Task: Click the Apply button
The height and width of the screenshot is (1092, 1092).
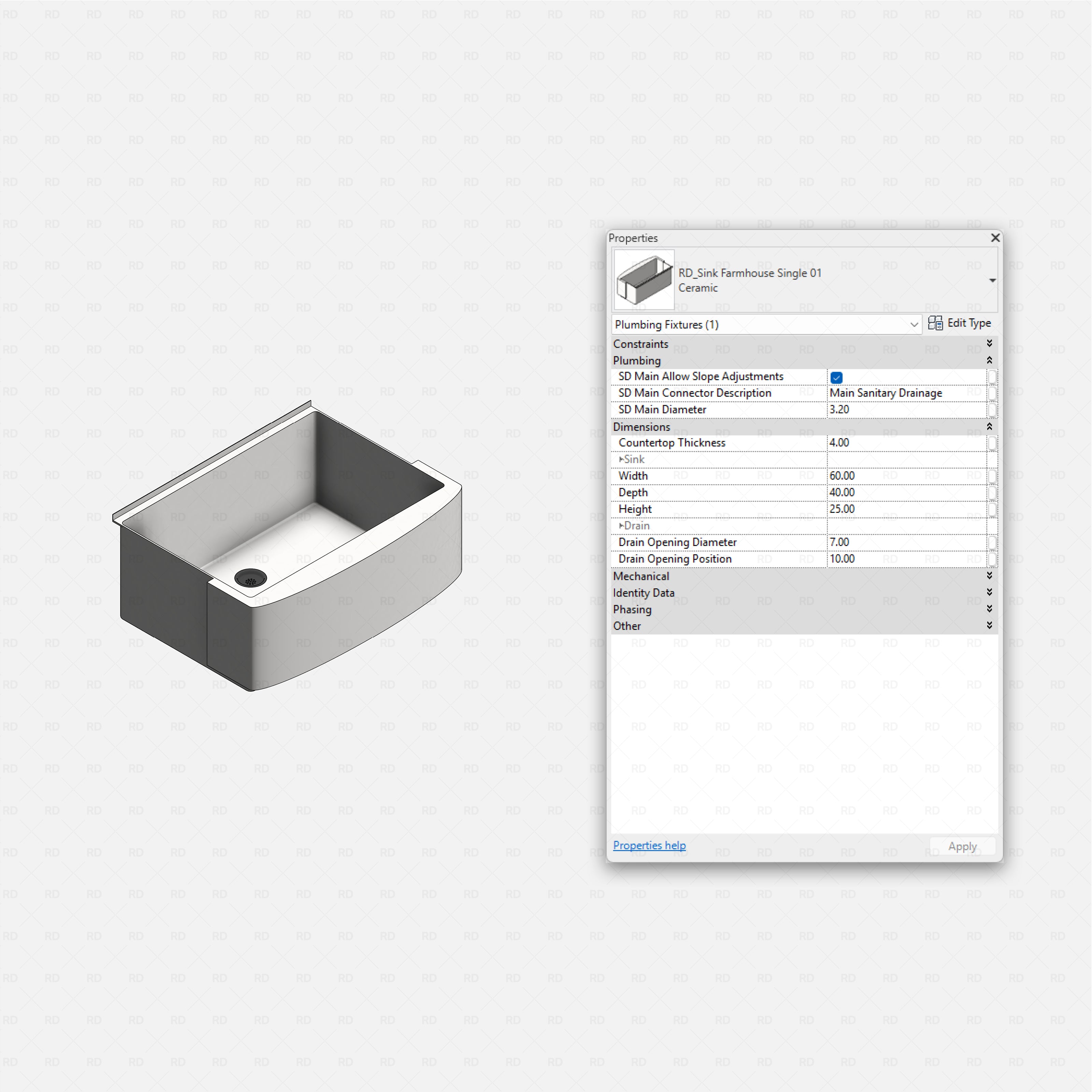Action: [963, 846]
